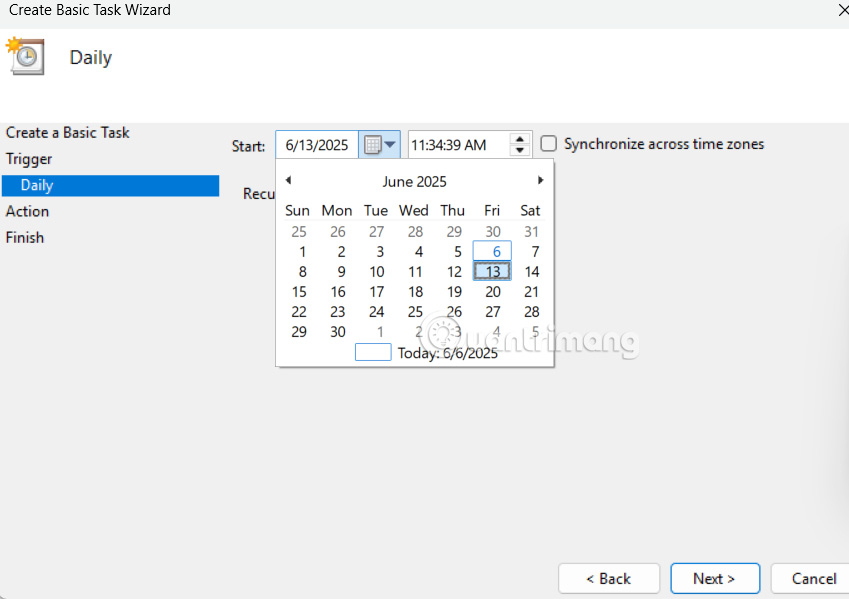Select Create a Basic Task in the sidebar
The image size is (849, 599).
(x=67, y=132)
